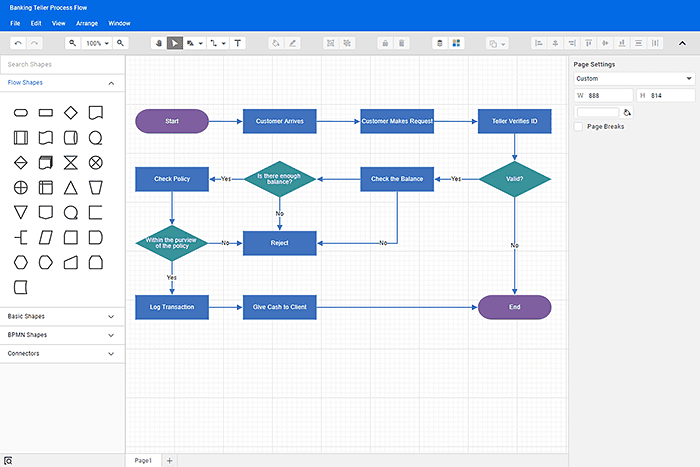
Task: Expand the Connectors section
Action: pos(62,354)
